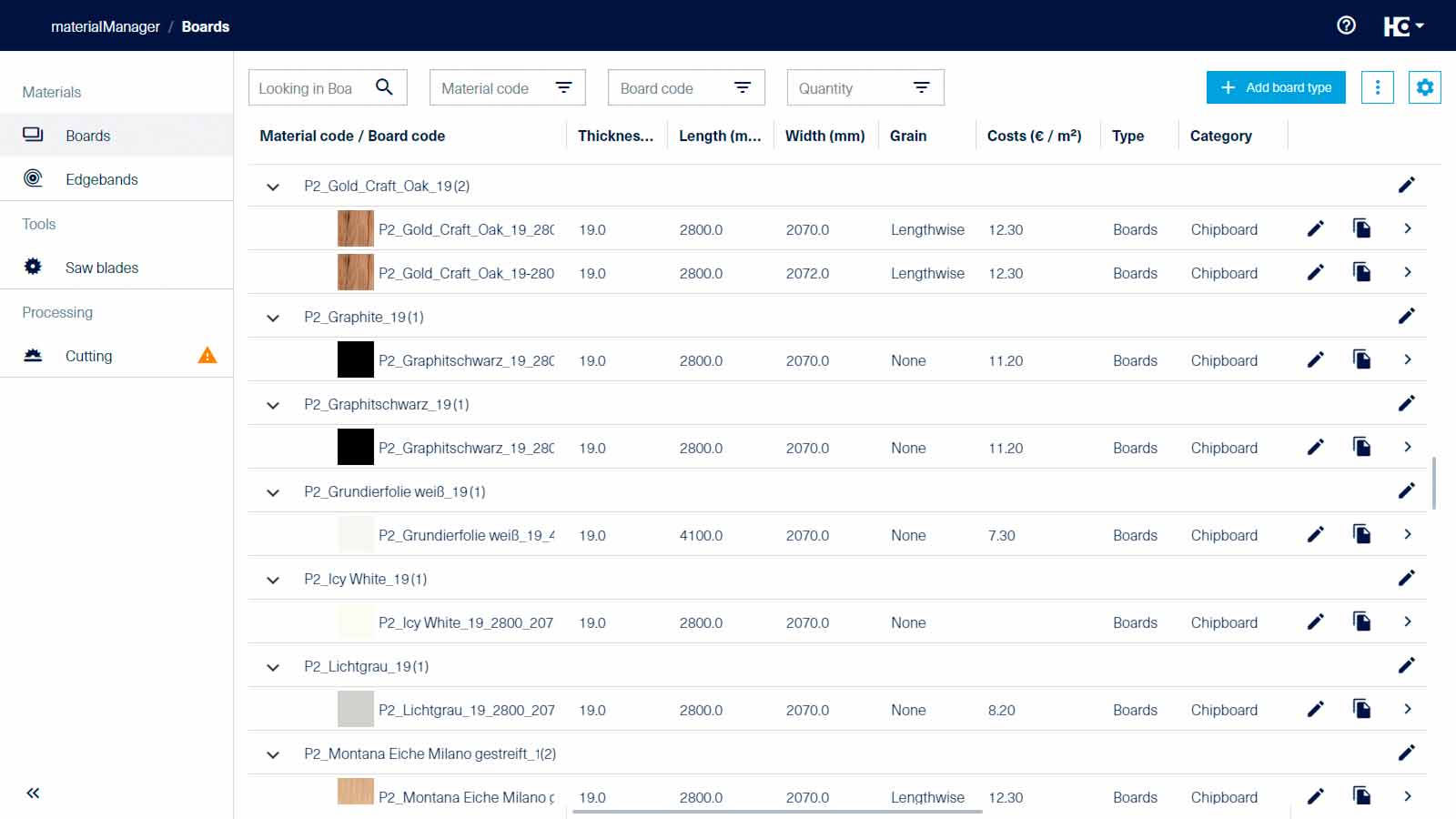1456x819 pixels.
Task: Edit the P2_Graphite_19 material group
Action: 1406,317
